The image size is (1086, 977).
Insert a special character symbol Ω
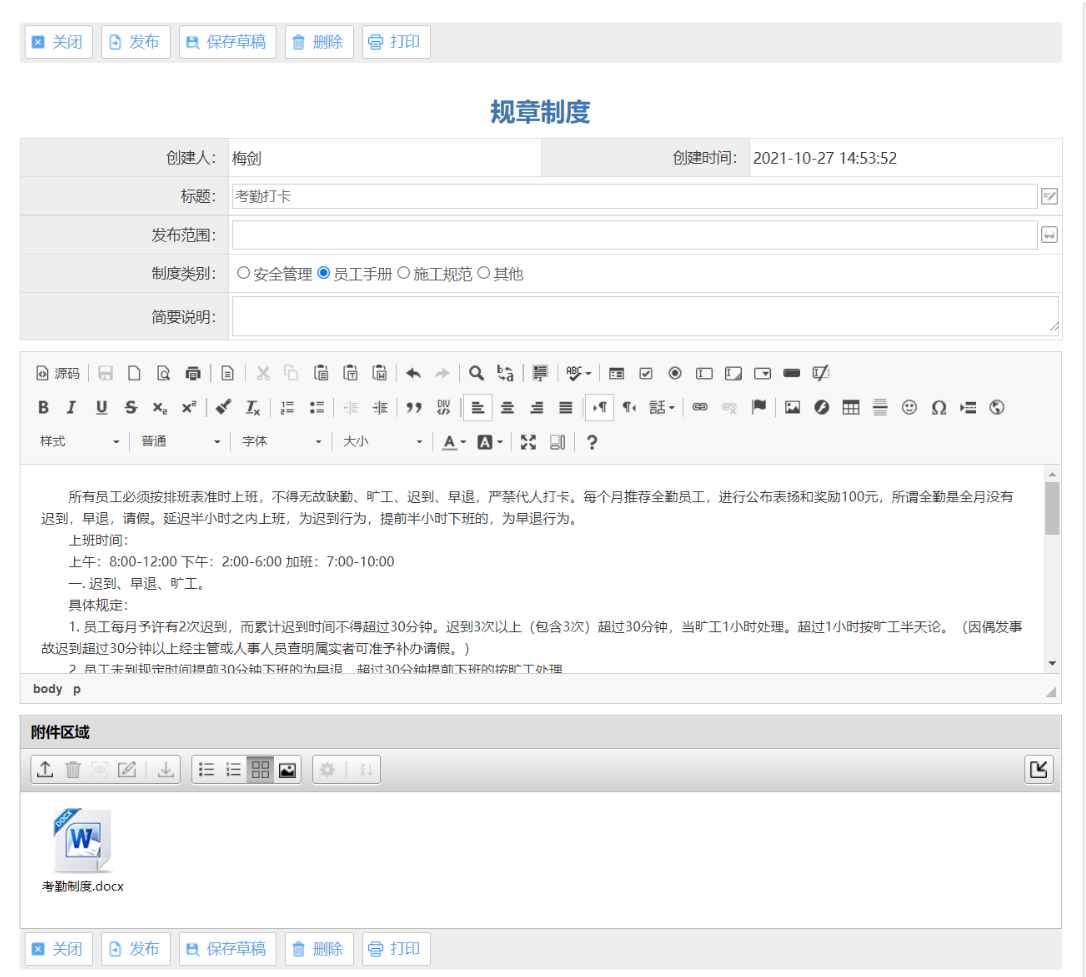[938, 407]
